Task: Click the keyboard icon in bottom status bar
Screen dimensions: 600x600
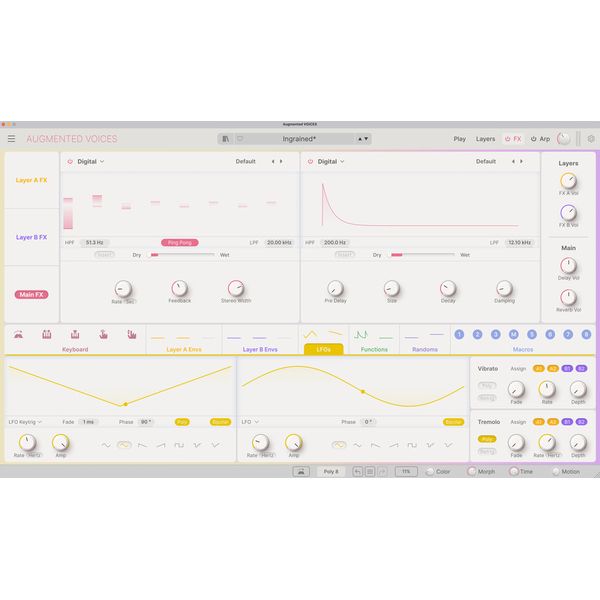Action: (301, 472)
